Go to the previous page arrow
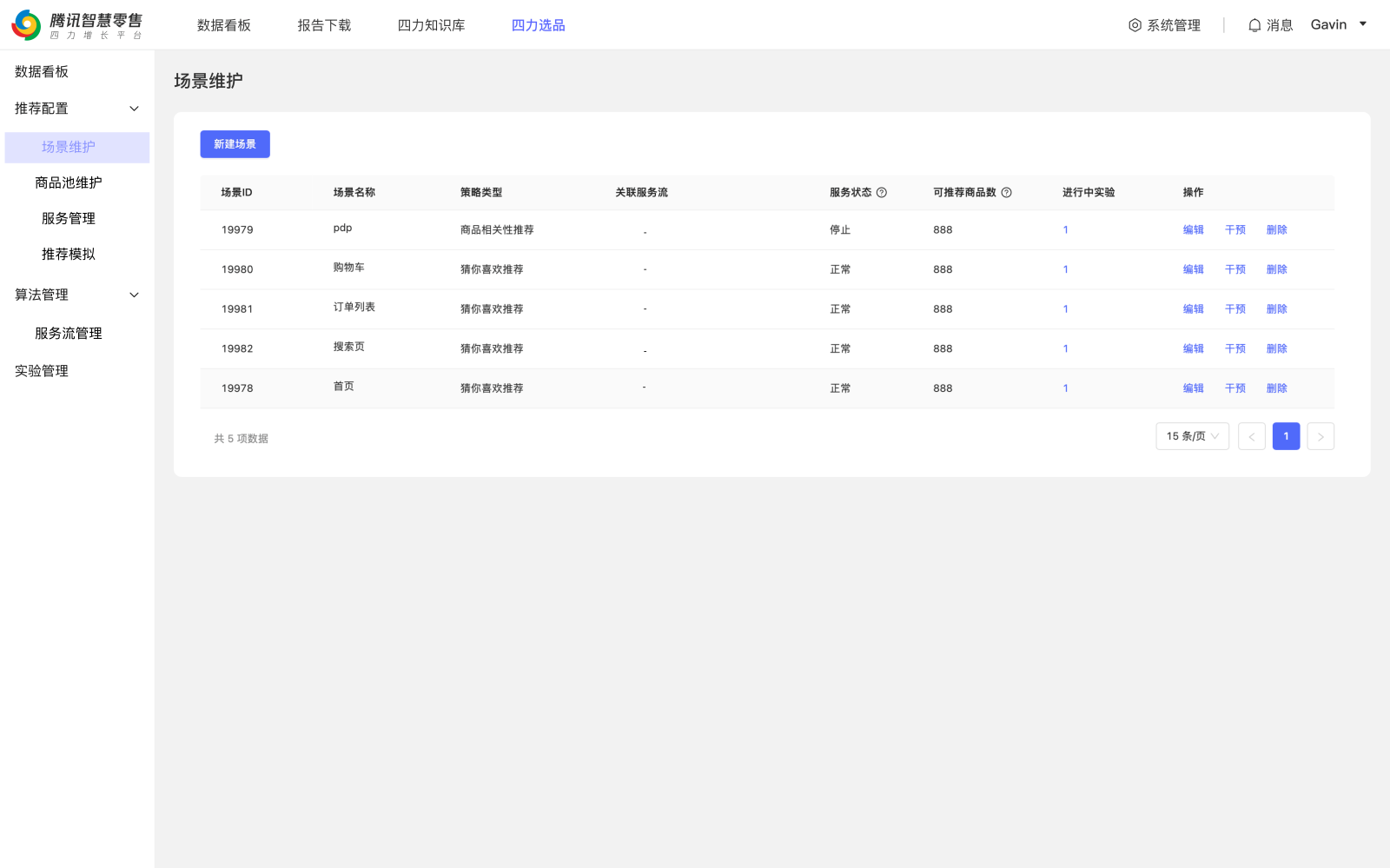This screenshot has height=868, width=1390. 1251,436
